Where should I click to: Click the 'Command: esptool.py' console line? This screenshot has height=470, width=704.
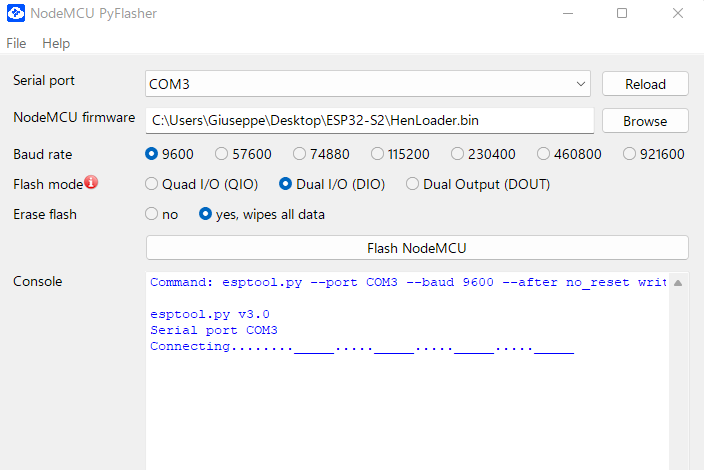click(x=408, y=282)
